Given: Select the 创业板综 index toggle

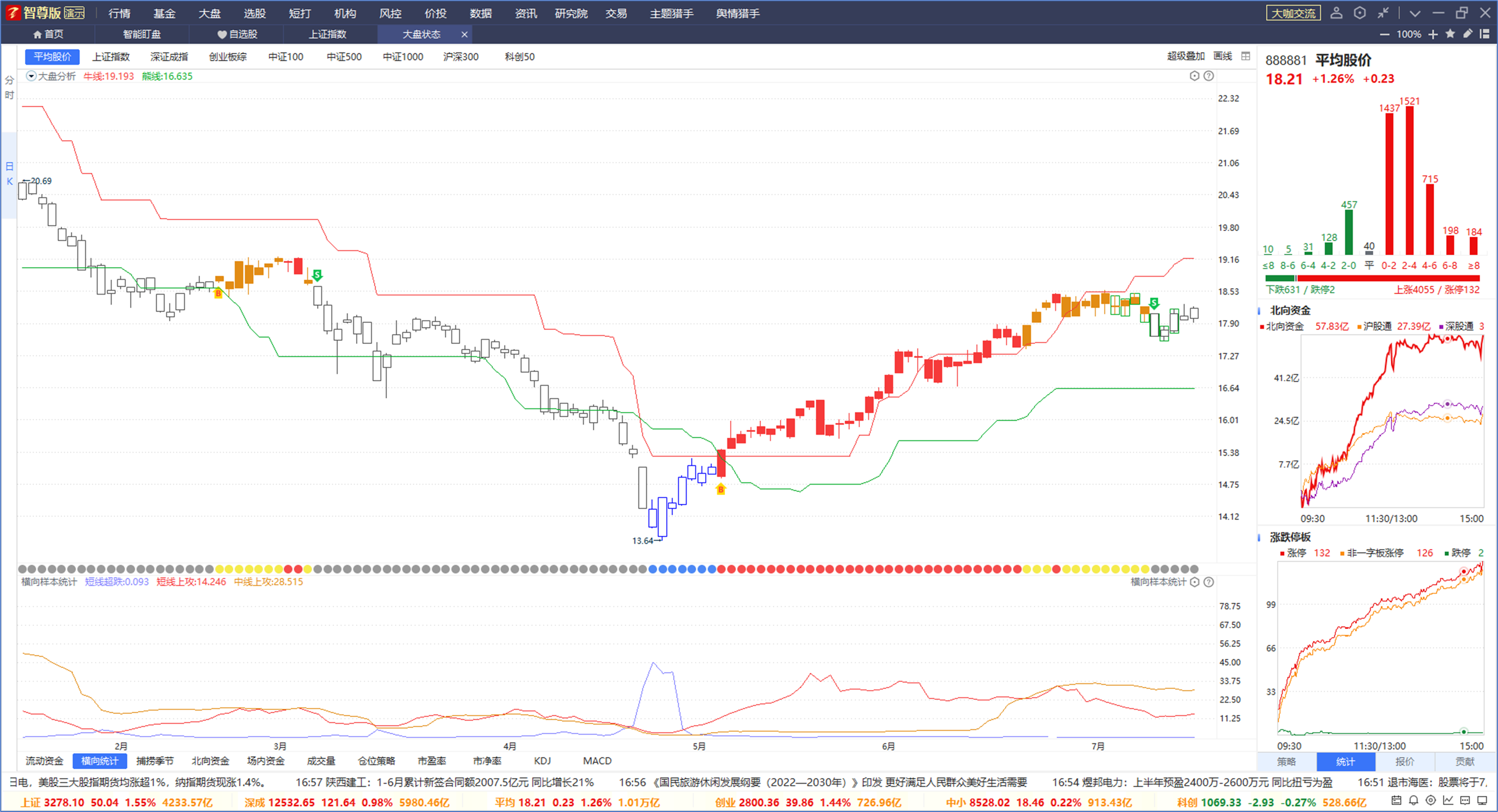Looking at the screenshot, I should coord(228,56).
